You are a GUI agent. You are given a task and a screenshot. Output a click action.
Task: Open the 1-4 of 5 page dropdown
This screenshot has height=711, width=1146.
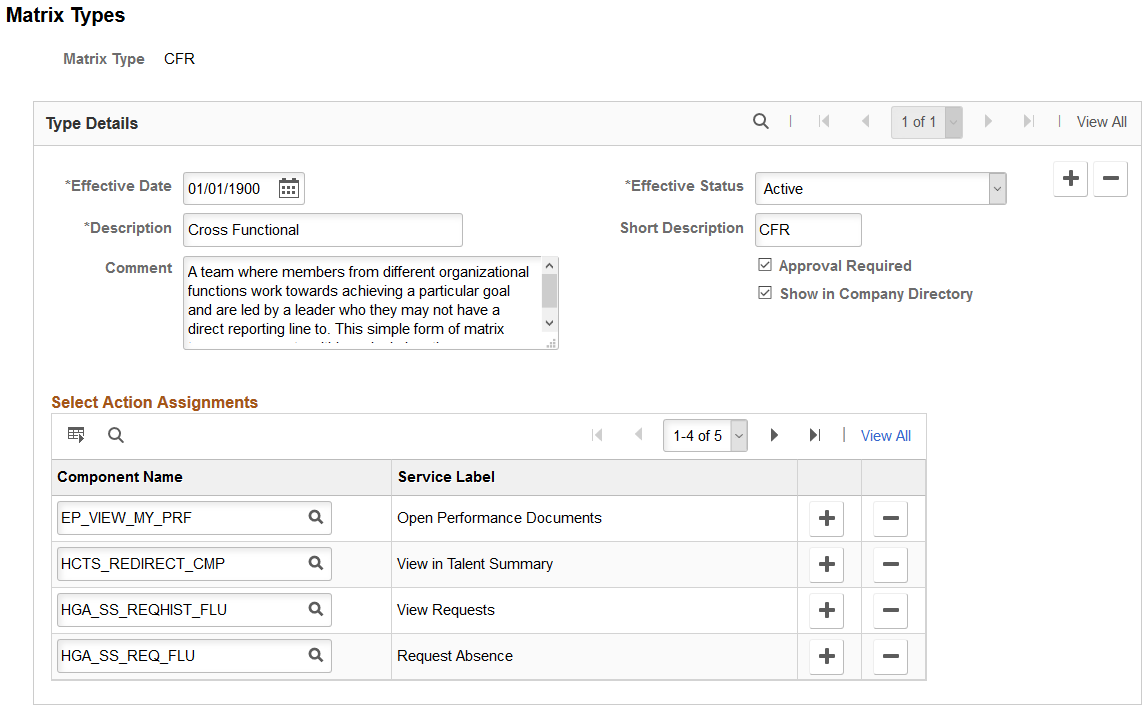tap(705, 436)
